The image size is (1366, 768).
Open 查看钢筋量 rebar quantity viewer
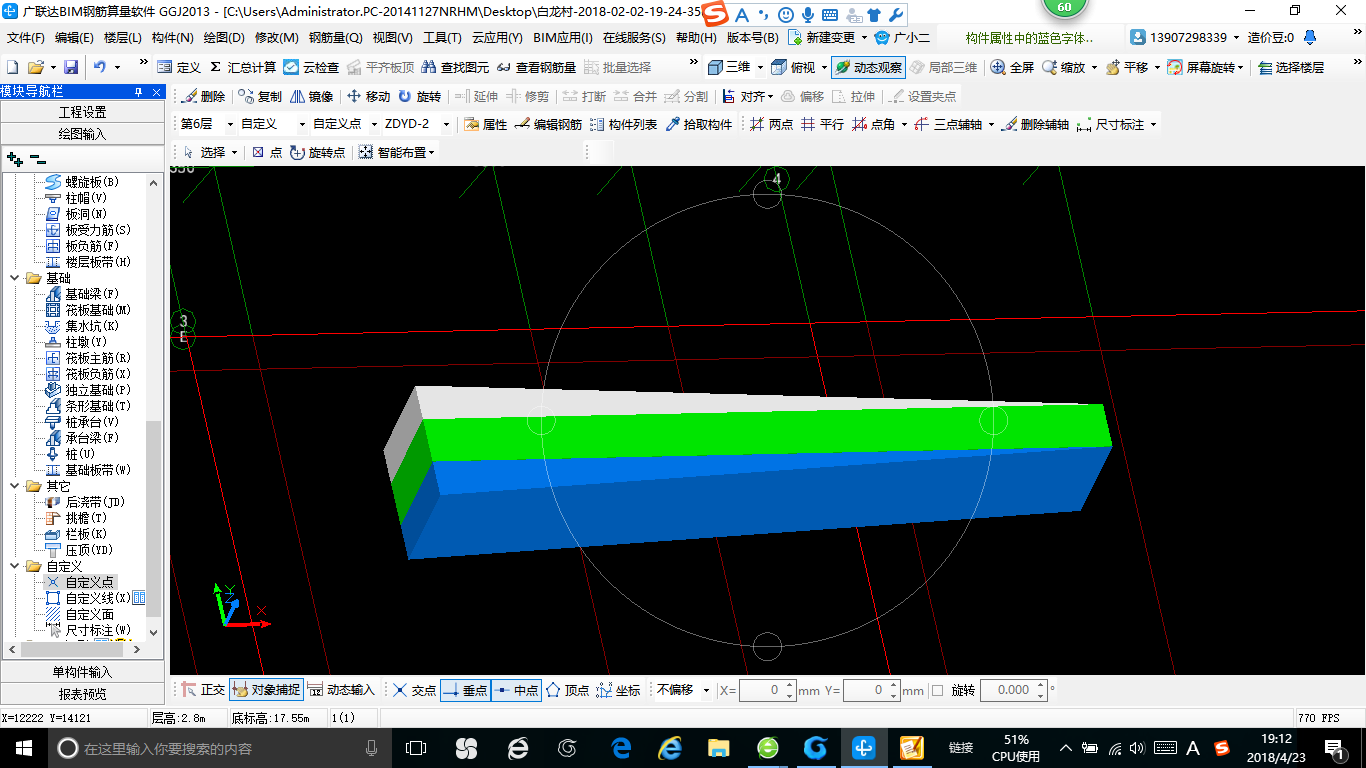[536, 67]
